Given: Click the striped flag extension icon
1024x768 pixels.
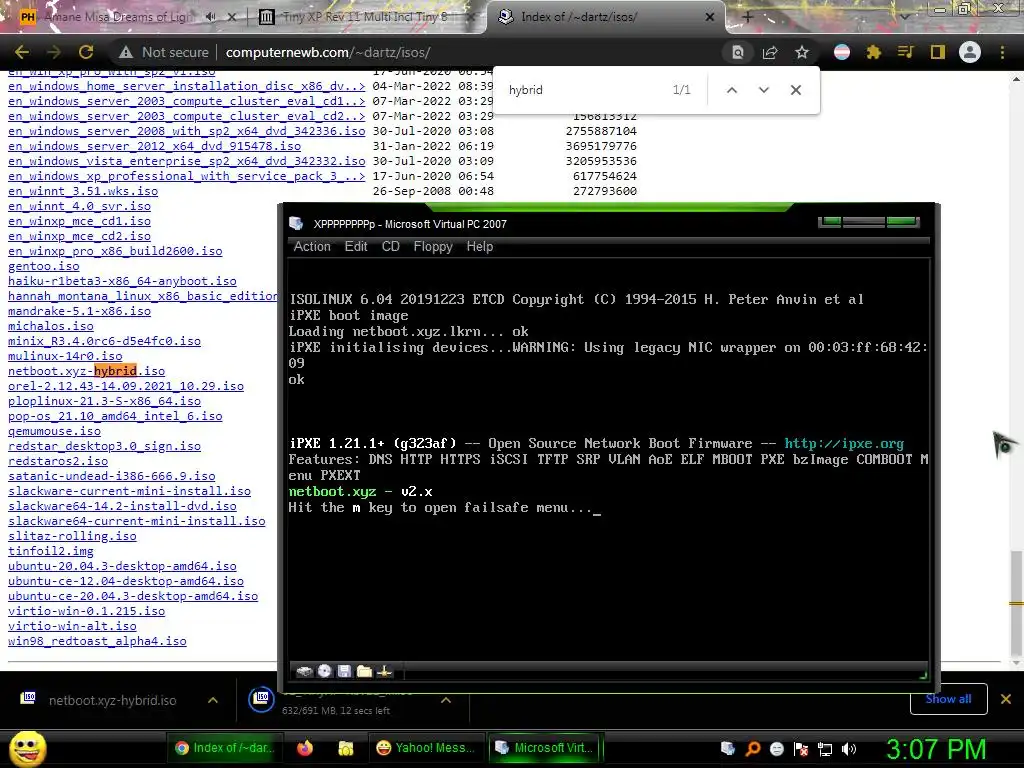Looking at the screenshot, I should coord(842,52).
